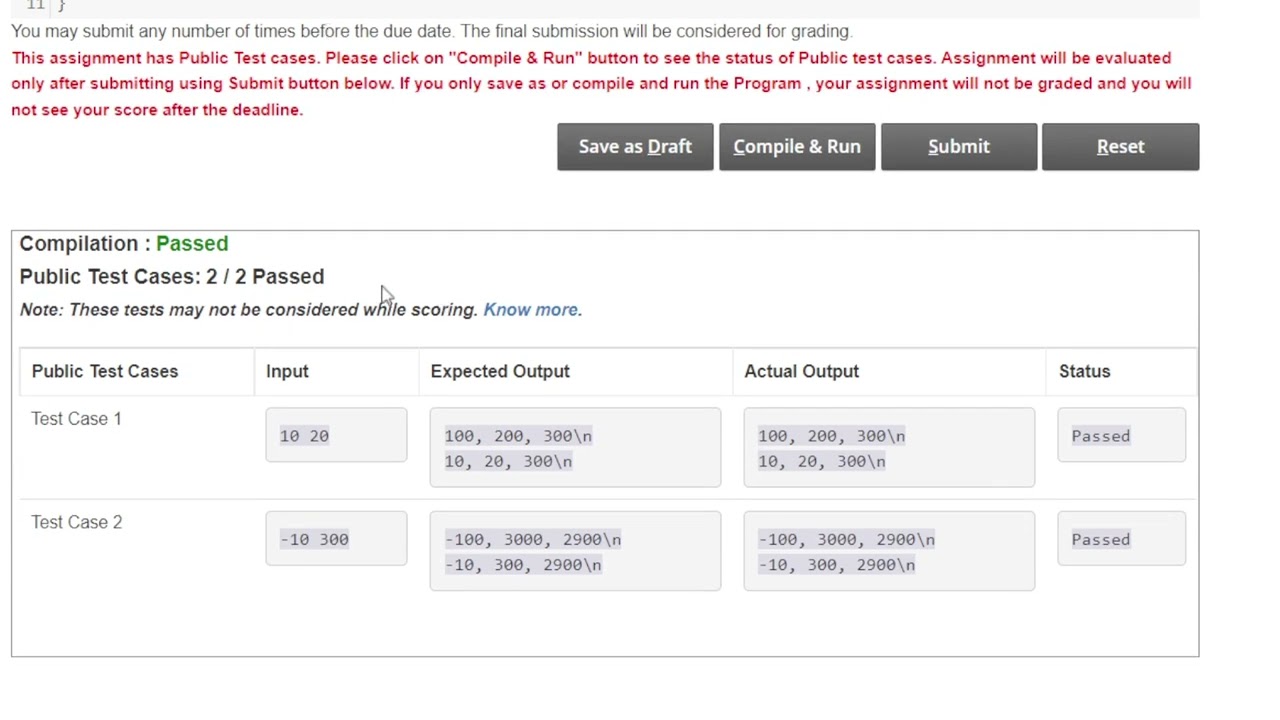Click the Save as Draft button
Viewport: 1280px width, 720px height.
click(x=635, y=147)
